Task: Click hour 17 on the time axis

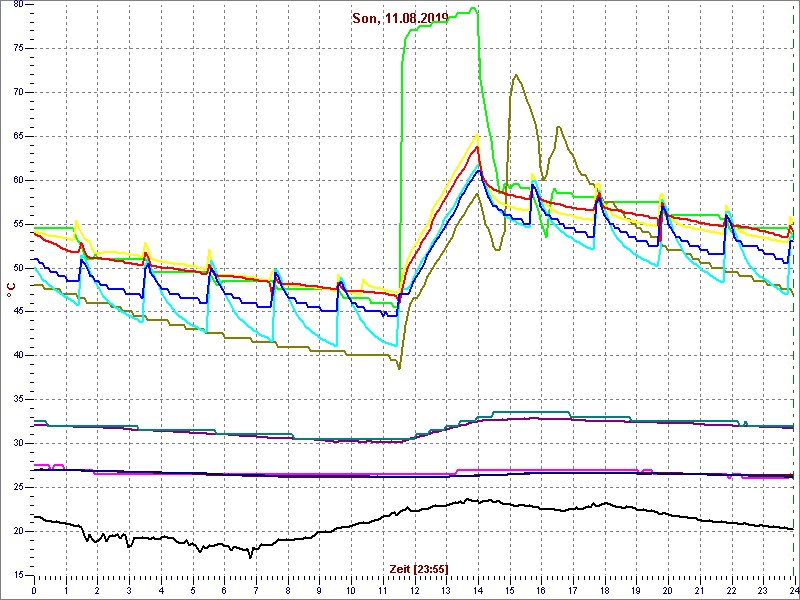Action: (572, 591)
